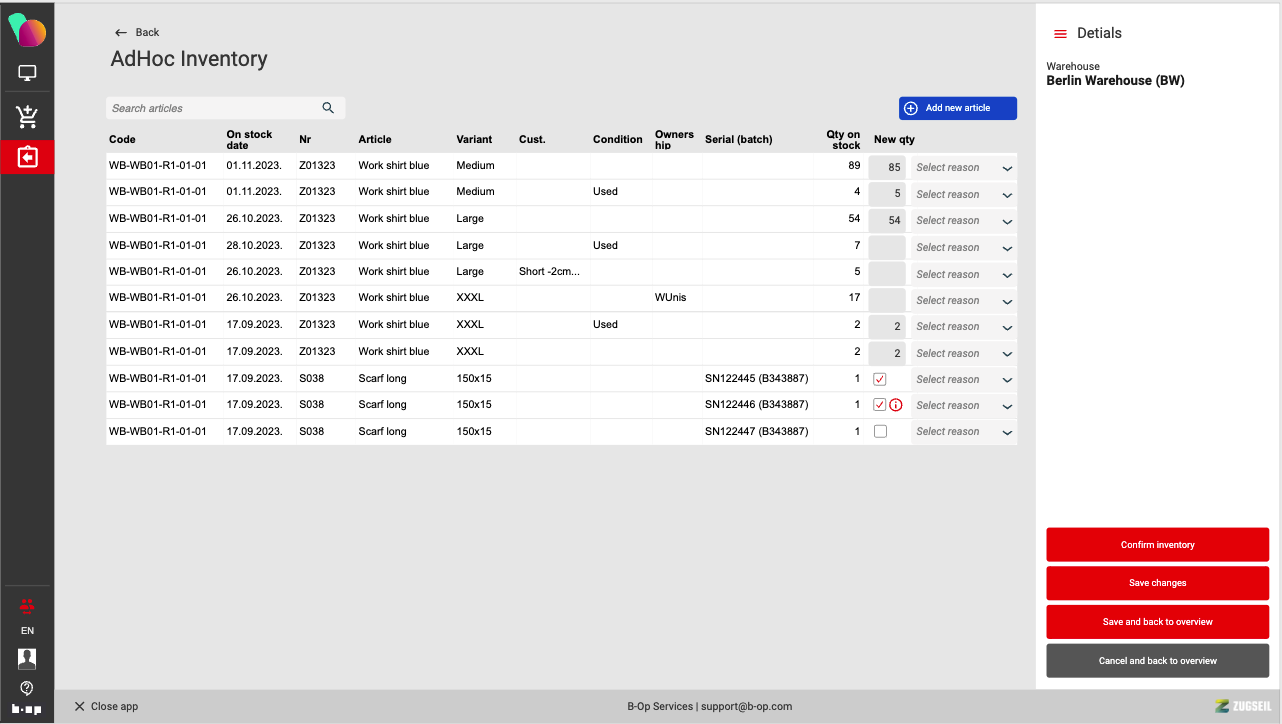Open the shopping cart add icon
Image resolution: width=1282 pixels, height=724 pixels.
[27, 117]
